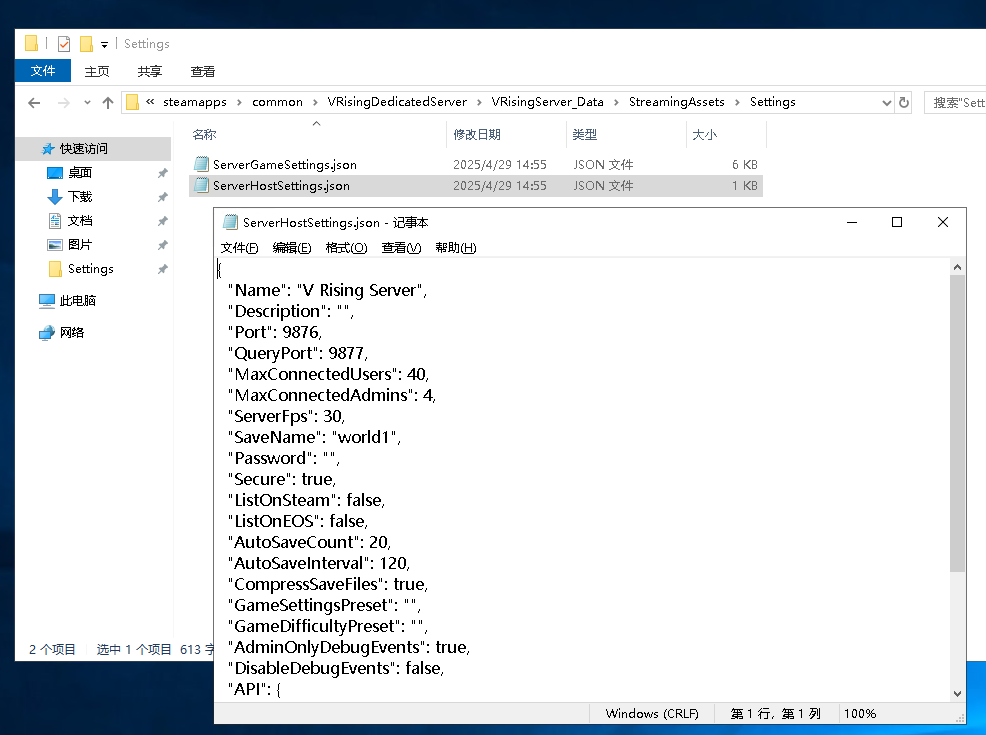Screen dimensions: 986x735
Task: Open the 查看 ribbon tab in Explorer
Action: pos(202,71)
